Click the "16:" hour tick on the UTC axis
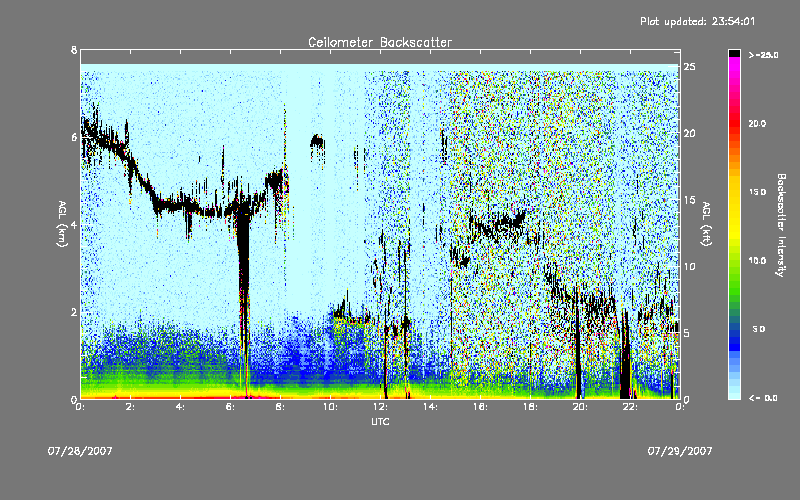Viewport: 800px width, 500px height. (x=480, y=407)
